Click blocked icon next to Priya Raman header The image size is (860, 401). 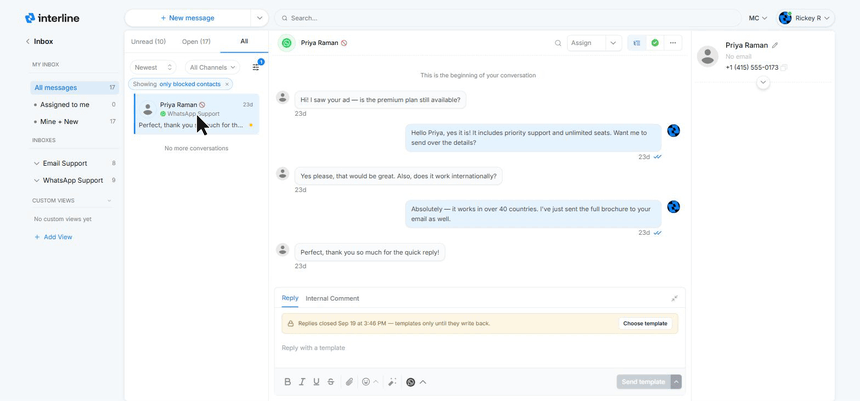pyautogui.click(x=344, y=43)
